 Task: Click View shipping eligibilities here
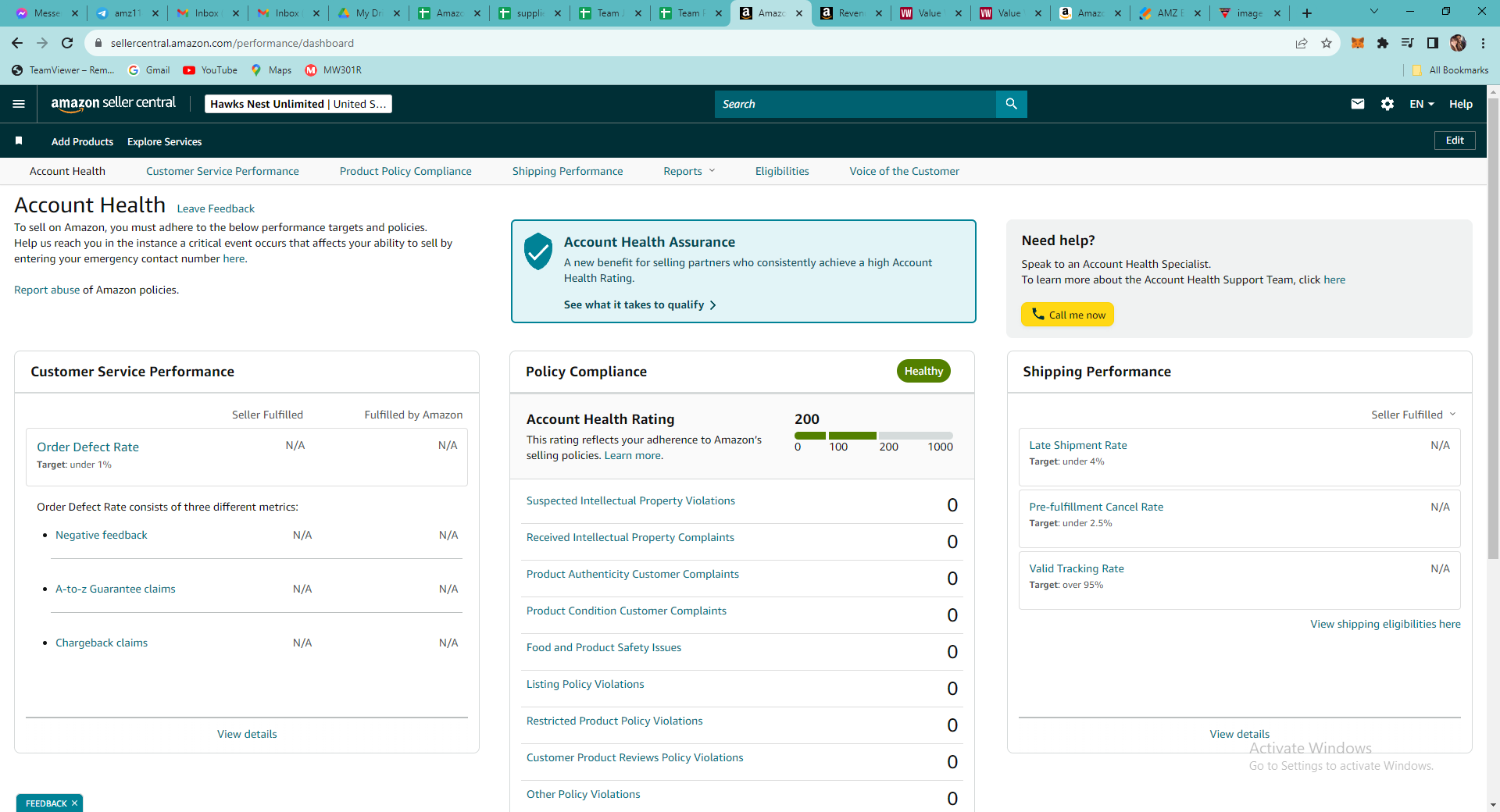pos(1385,624)
